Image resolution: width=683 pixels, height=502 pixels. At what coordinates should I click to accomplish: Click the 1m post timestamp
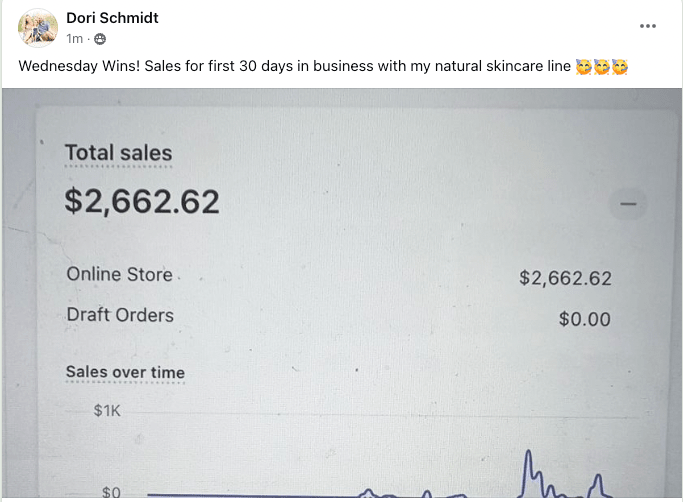[x=74, y=39]
